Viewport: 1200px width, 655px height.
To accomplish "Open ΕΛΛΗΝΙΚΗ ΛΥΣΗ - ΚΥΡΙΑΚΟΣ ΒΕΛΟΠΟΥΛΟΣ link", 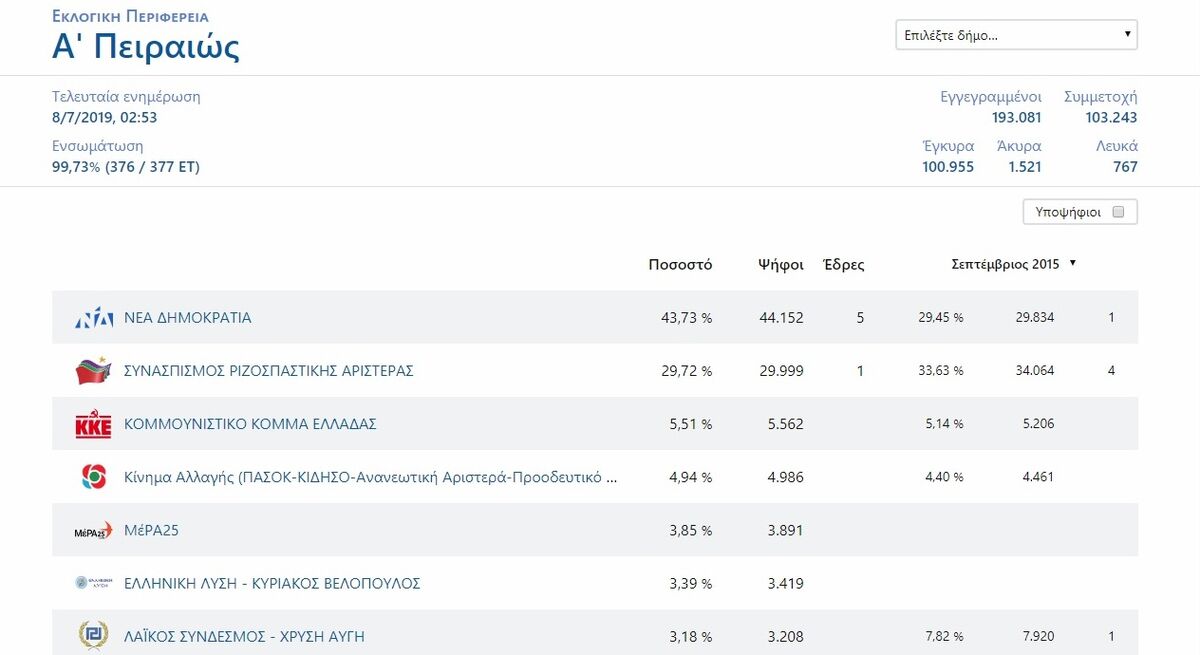I will [x=272, y=583].
